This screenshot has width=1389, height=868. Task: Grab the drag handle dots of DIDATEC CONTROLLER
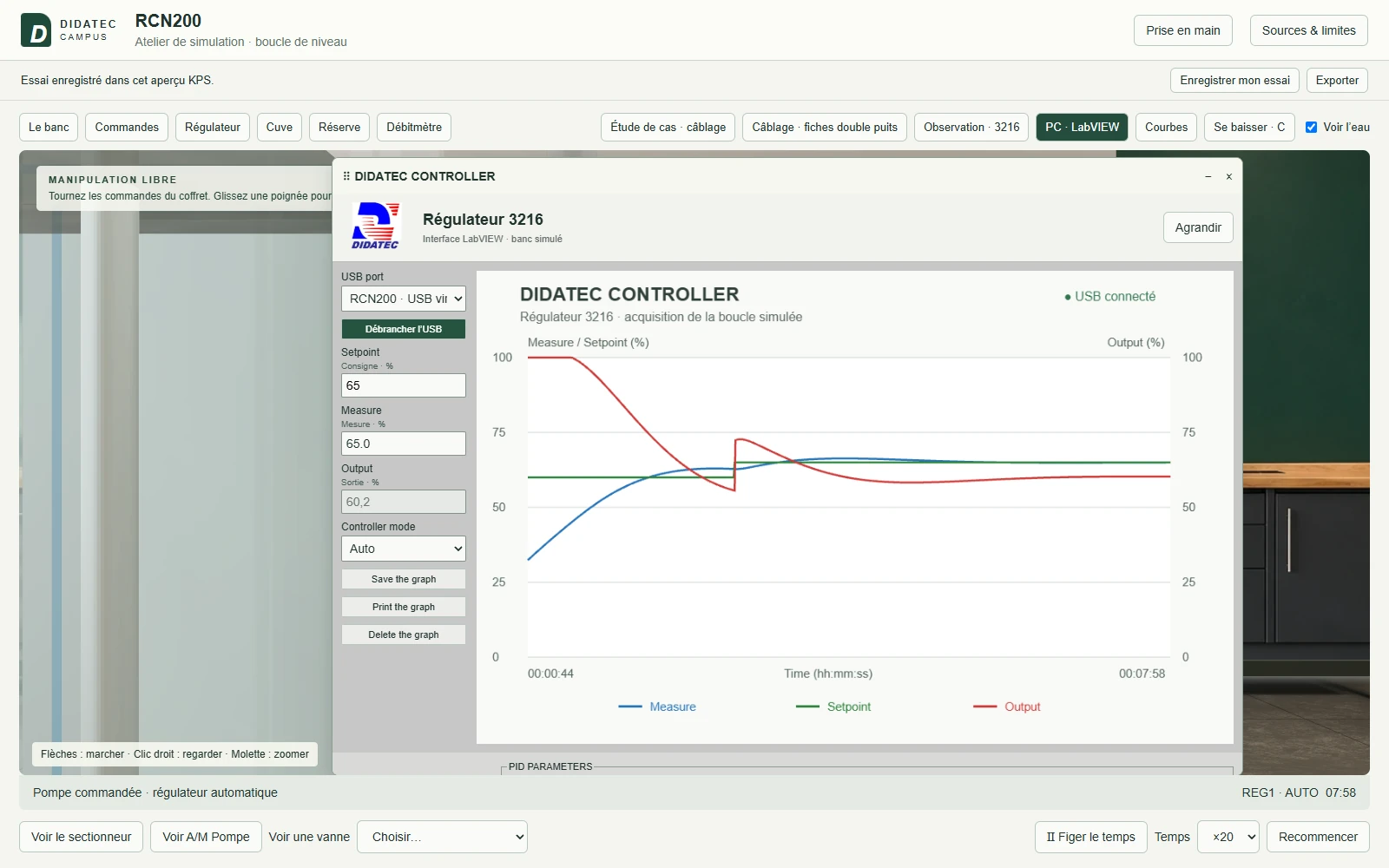coord(346,176)
